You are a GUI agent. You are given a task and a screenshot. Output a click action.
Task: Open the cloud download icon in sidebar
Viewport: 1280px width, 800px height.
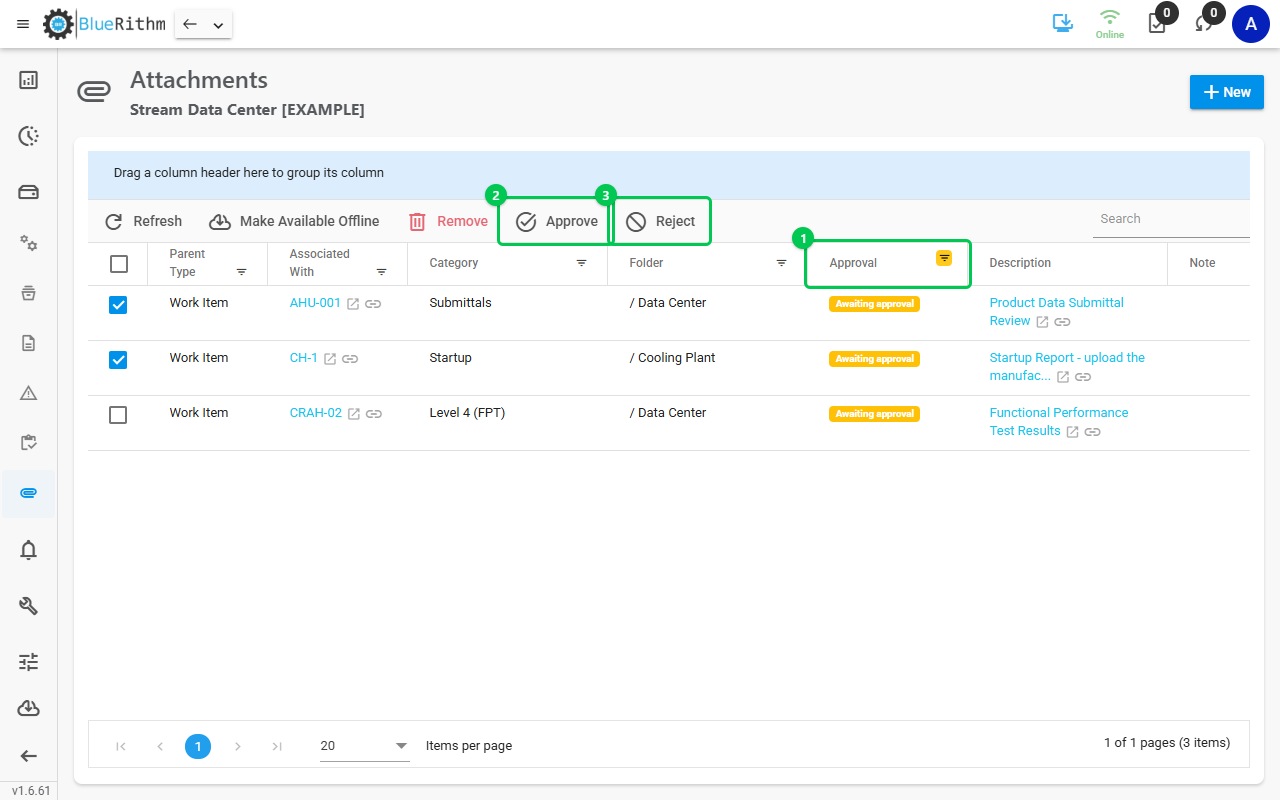coord(29,708)
